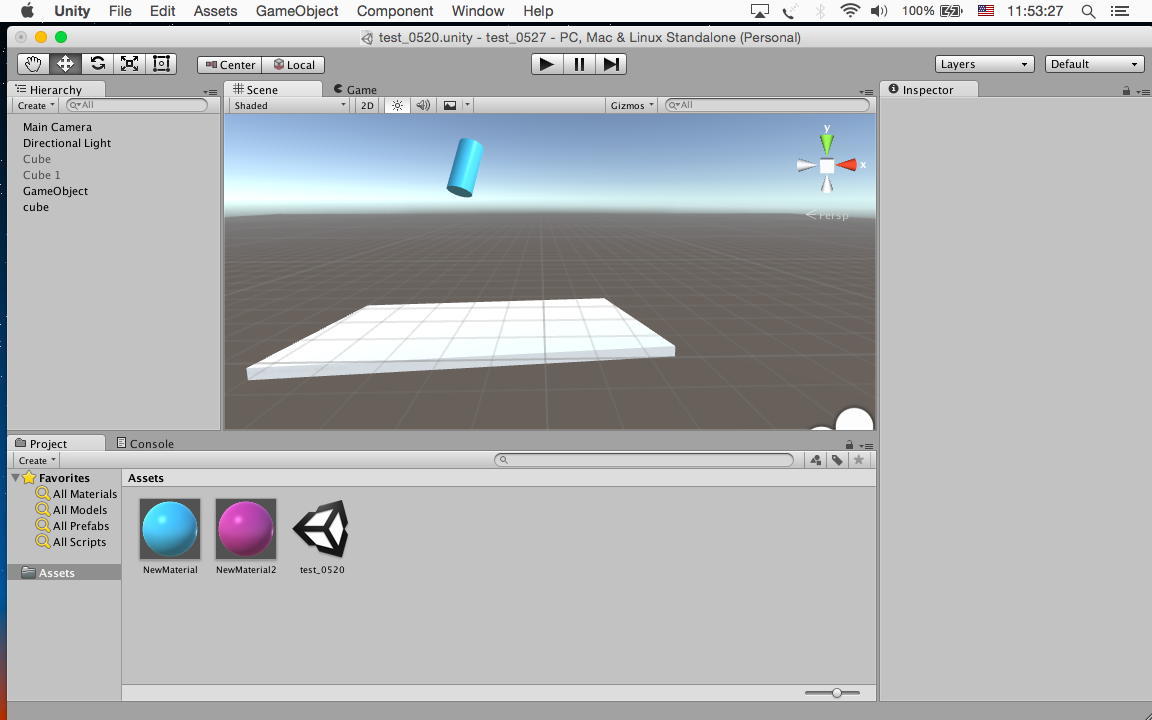1152x720 pixels.
Task: Select the Hand tool
Action: pyautogui.click(x=33, y=64)
